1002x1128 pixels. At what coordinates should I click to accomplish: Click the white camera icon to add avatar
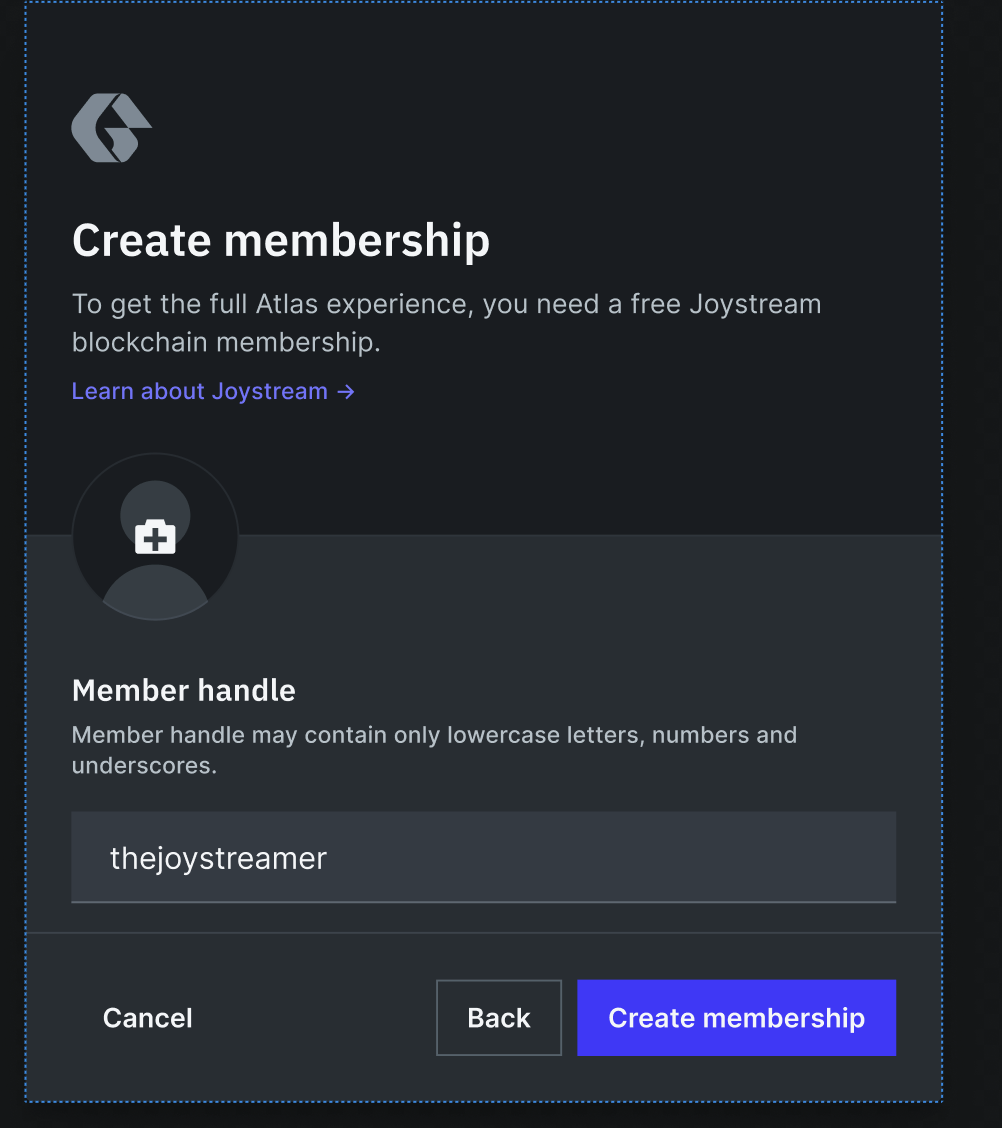tap(155, 537)
